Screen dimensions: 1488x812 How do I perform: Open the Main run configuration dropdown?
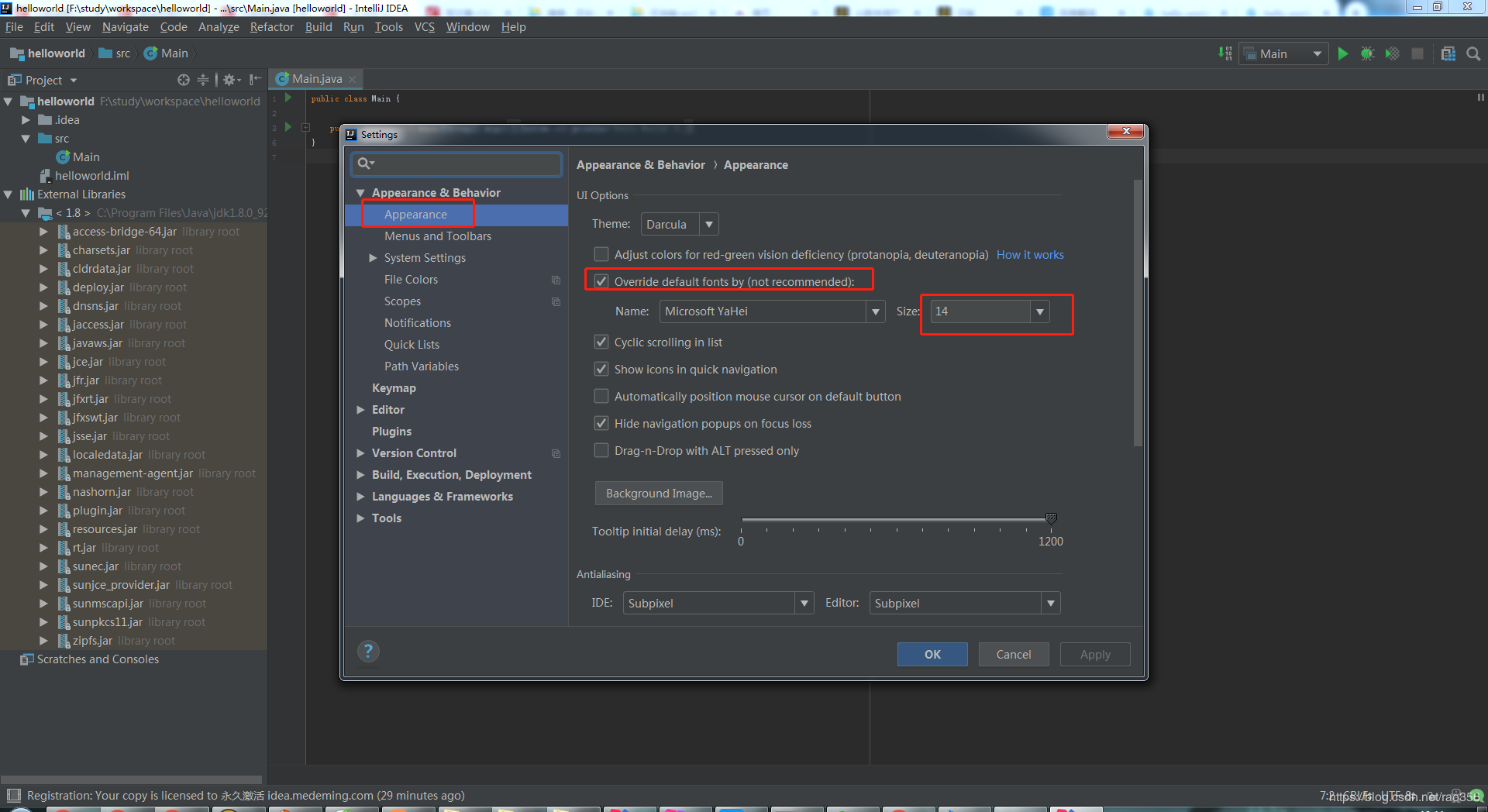point(1283,53)
